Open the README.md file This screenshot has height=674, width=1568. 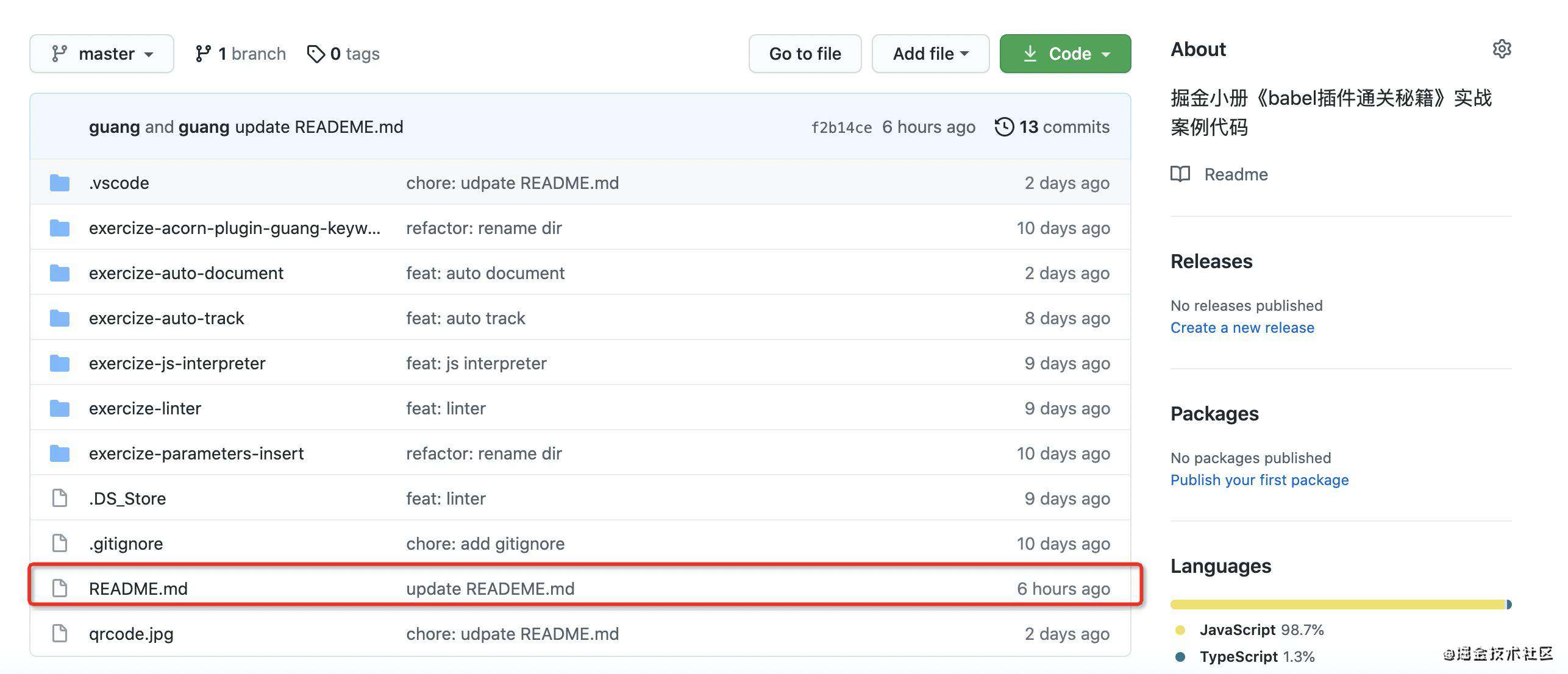tap(138, 587)
